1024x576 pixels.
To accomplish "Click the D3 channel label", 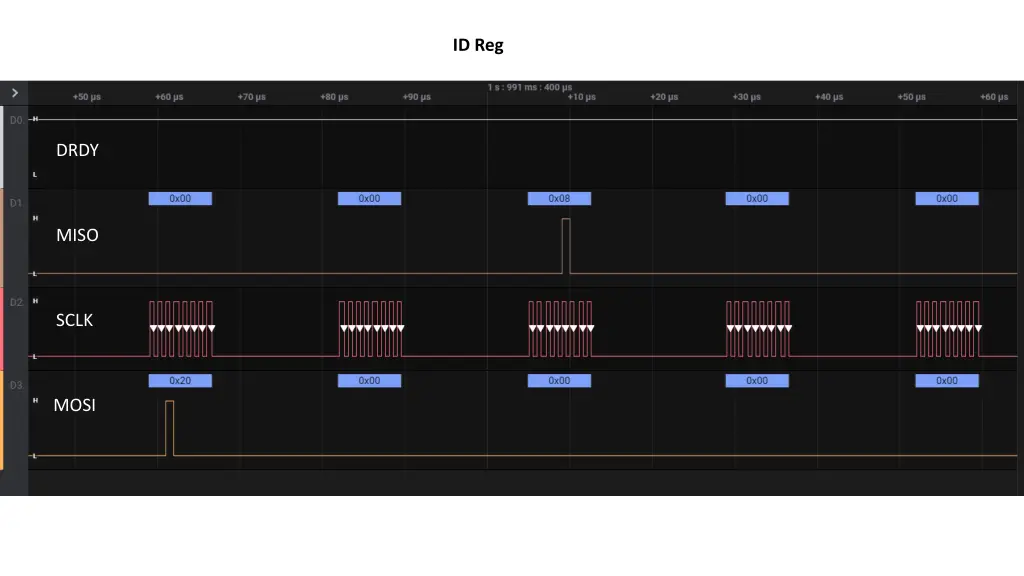I will coord(15,385).
